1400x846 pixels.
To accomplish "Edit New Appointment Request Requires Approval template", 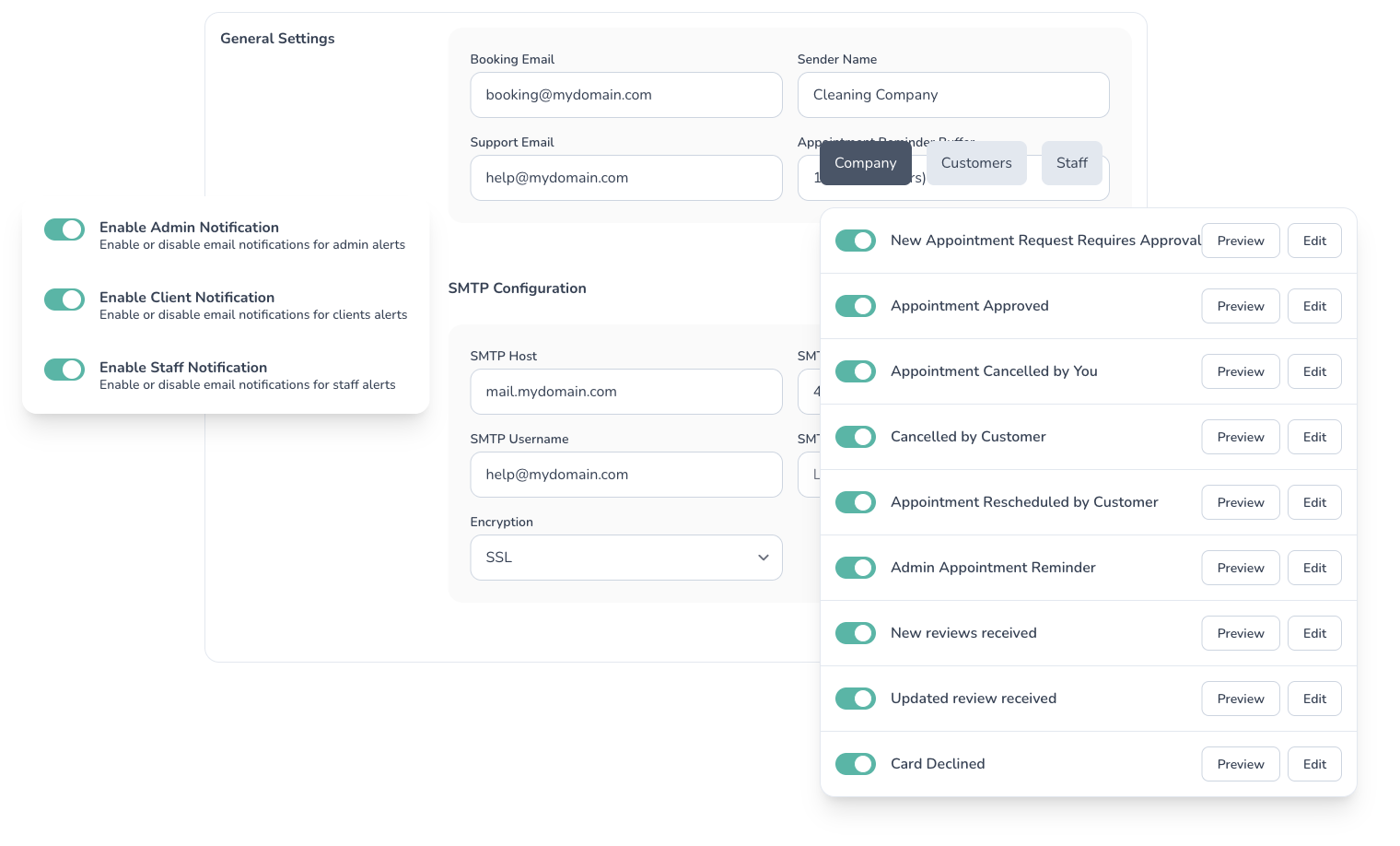I will 1314,241.
